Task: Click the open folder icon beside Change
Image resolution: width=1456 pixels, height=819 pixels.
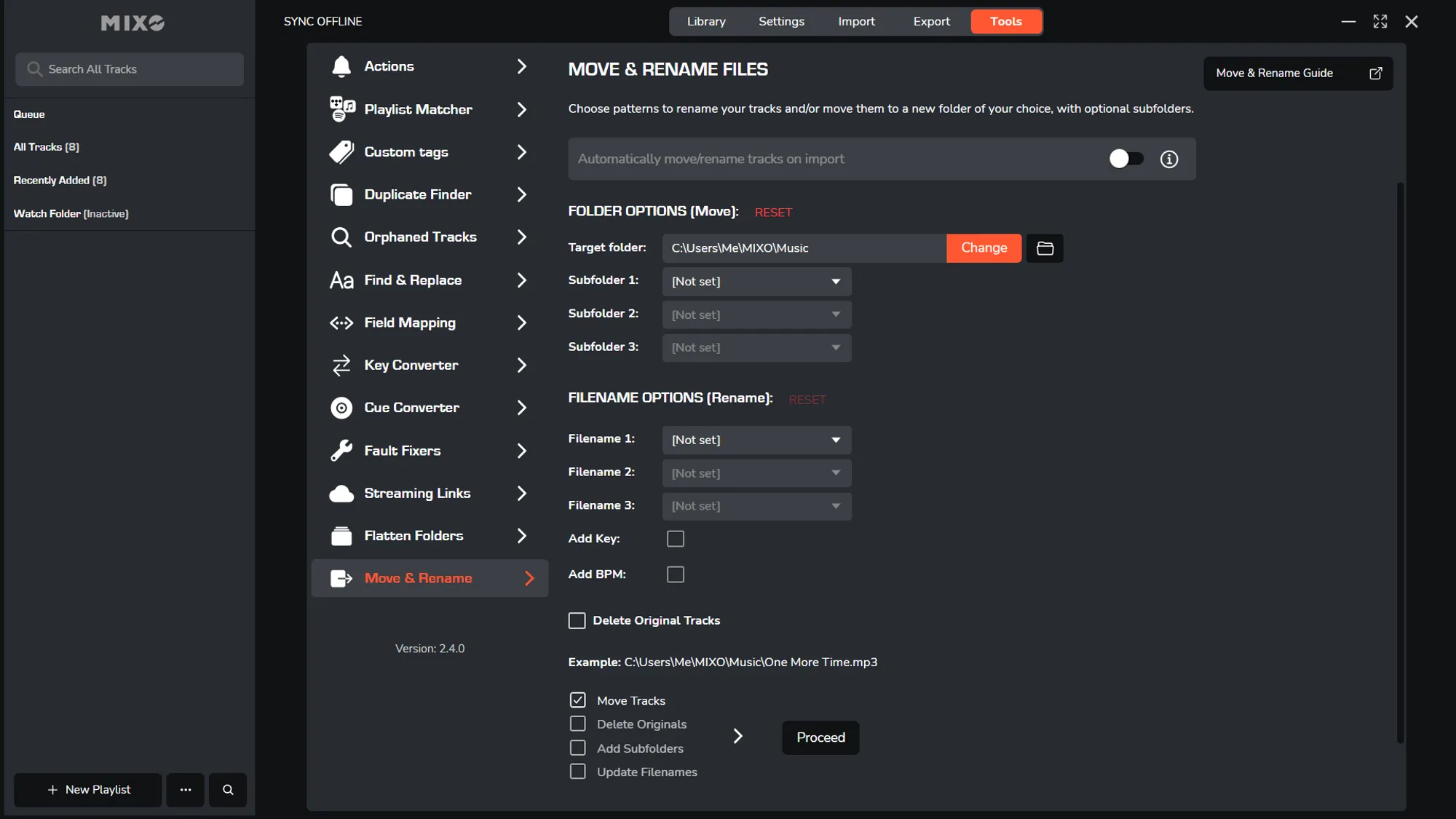Action: (x=1045, y=248)
